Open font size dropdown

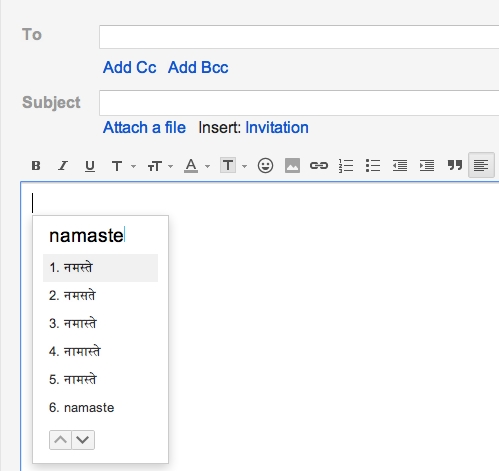[160, 166]
